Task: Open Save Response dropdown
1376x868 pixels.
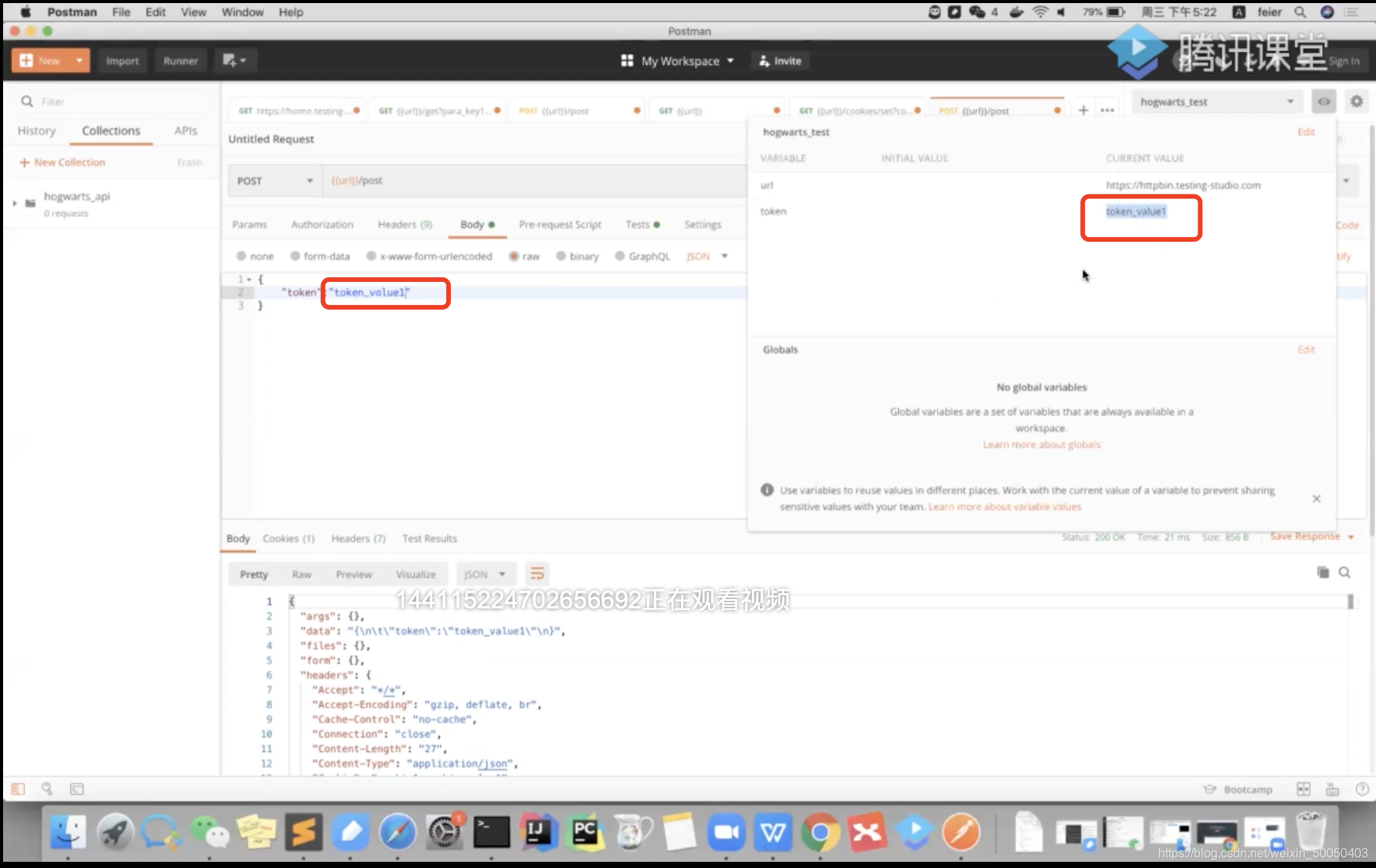Action: (x=1312, y=537)
